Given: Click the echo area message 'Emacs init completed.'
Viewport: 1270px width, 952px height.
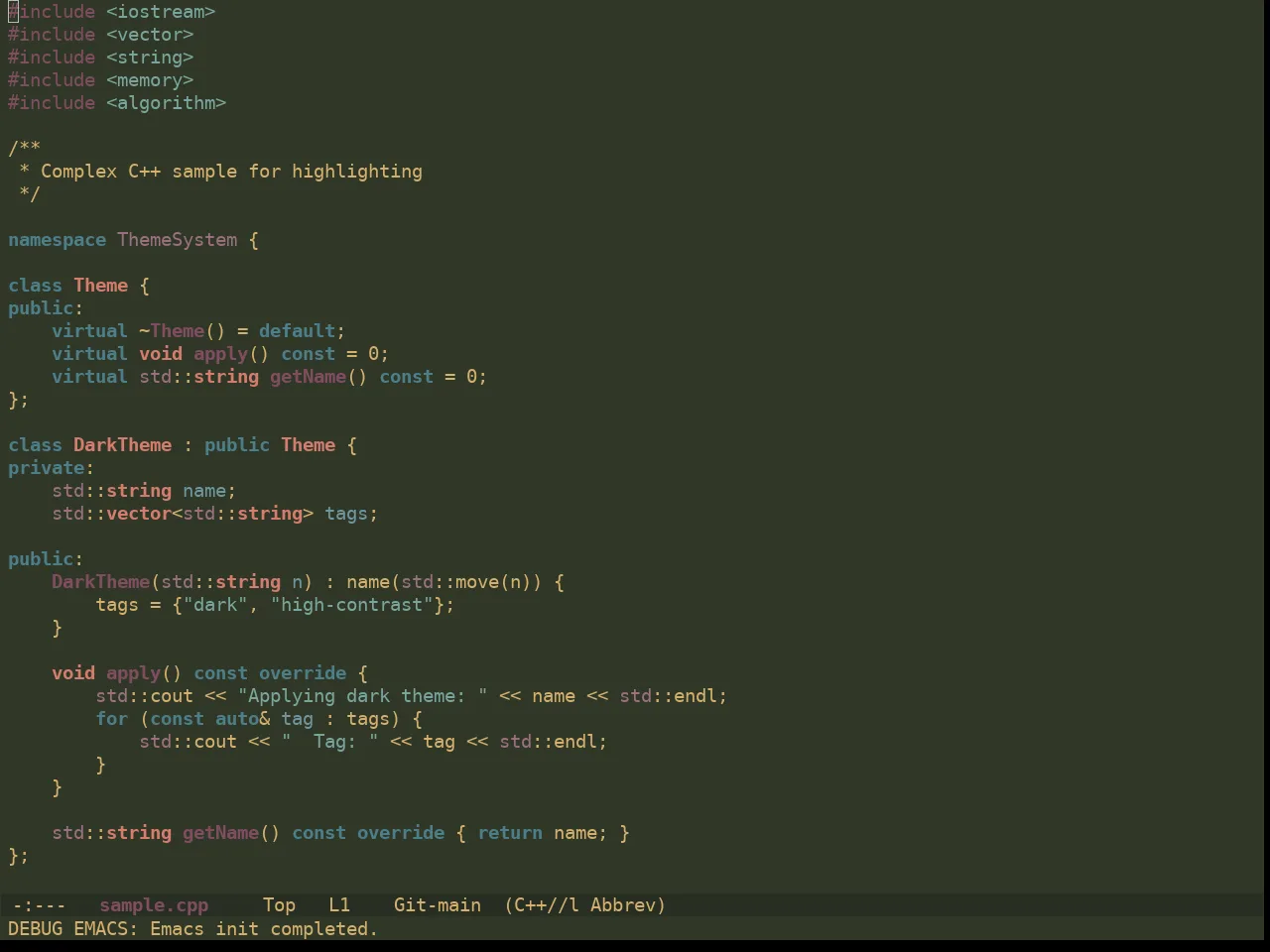Looking at the screenshot, I should tap(264, 929).
